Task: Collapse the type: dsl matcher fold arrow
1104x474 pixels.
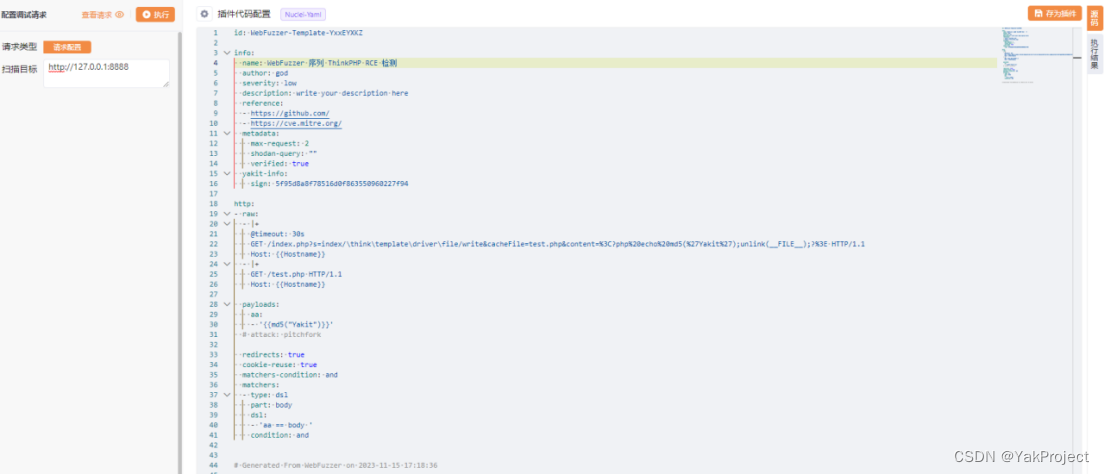Action: coord(226,395)
